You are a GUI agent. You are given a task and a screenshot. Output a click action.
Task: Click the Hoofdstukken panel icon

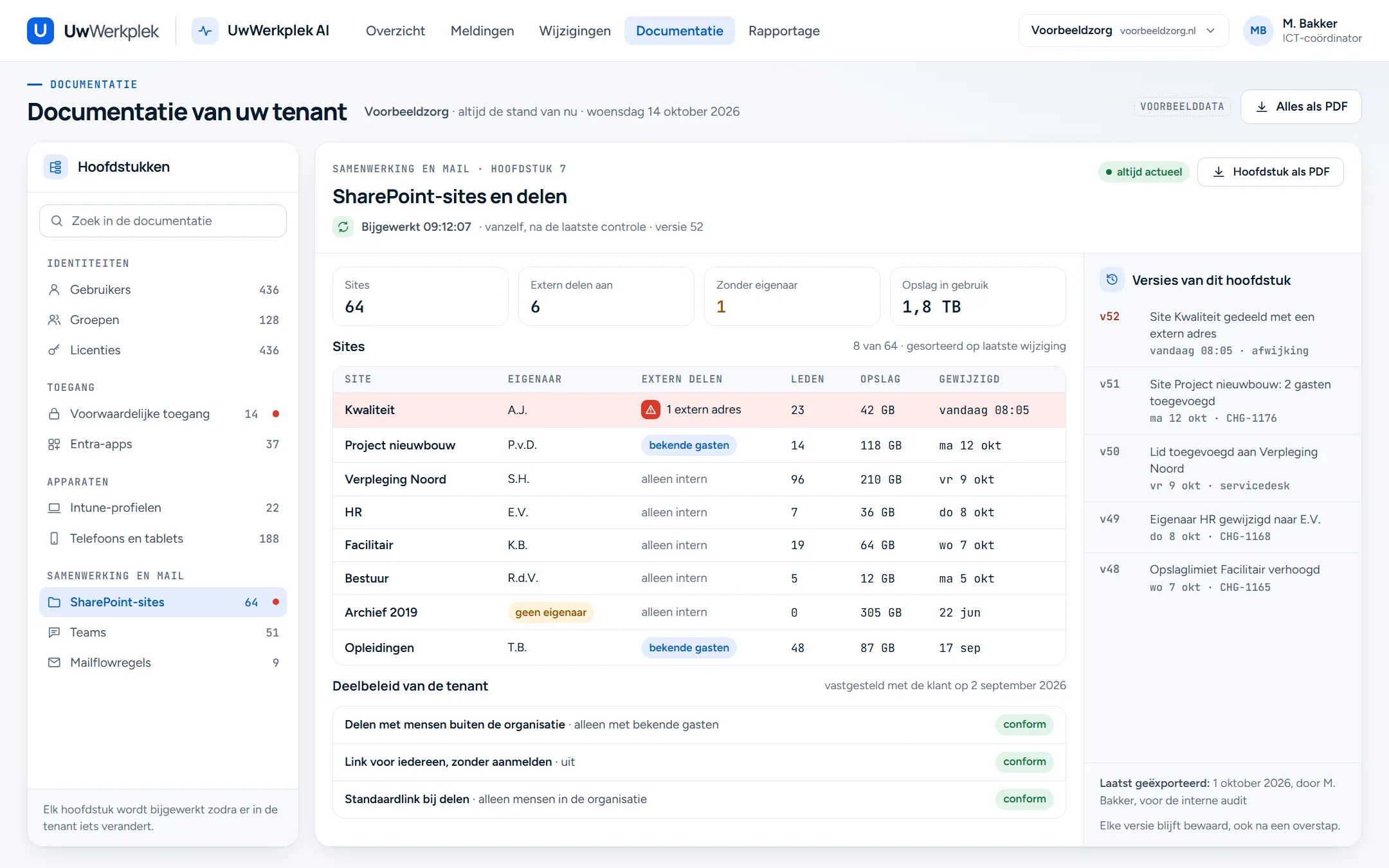click(55, 167)
